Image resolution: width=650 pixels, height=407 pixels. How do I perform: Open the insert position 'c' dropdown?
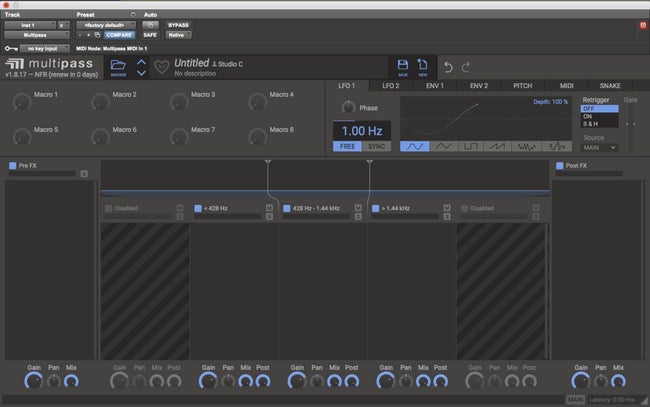63,25
